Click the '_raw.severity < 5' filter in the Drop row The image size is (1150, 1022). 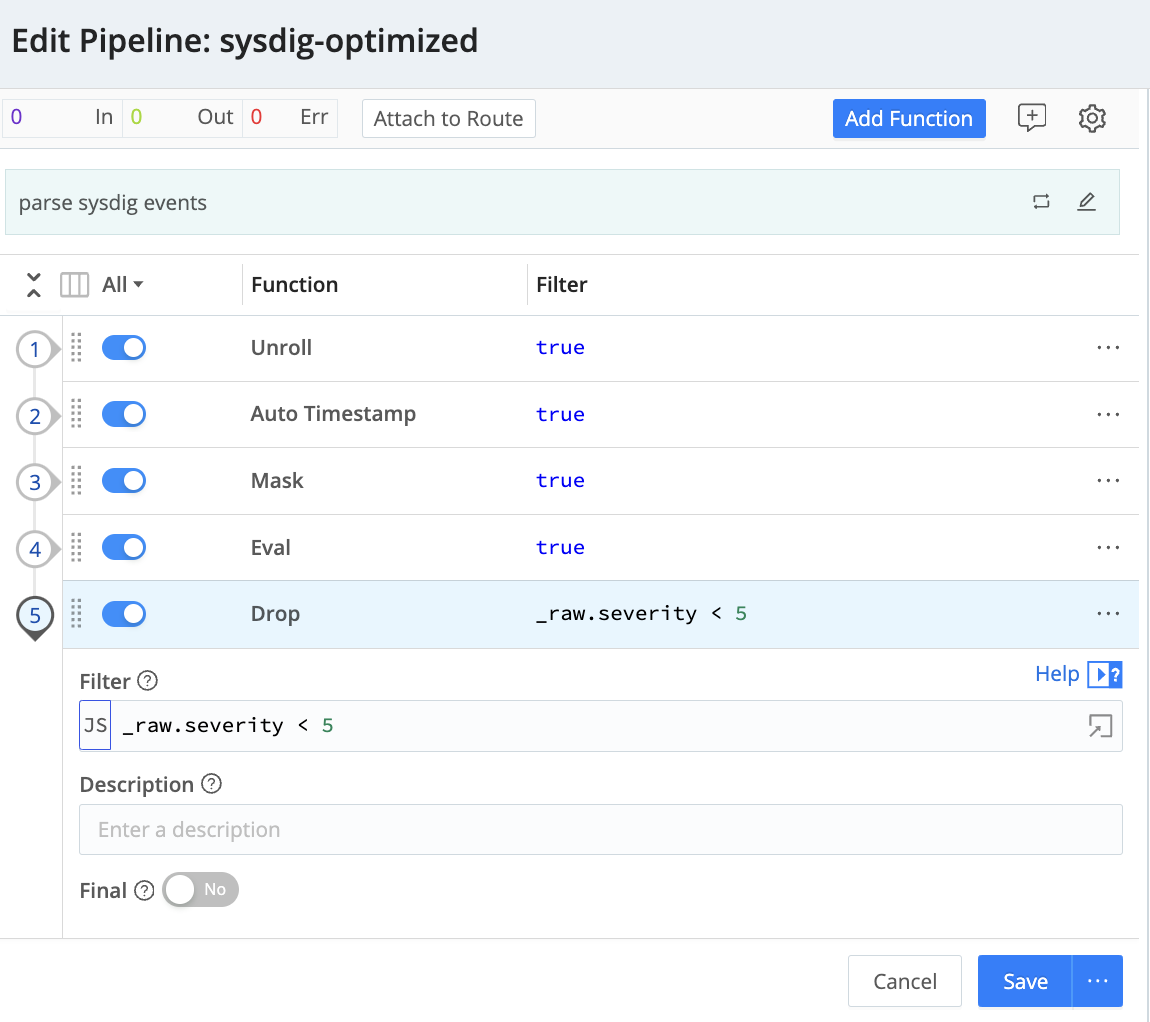[x=641, y=613]
